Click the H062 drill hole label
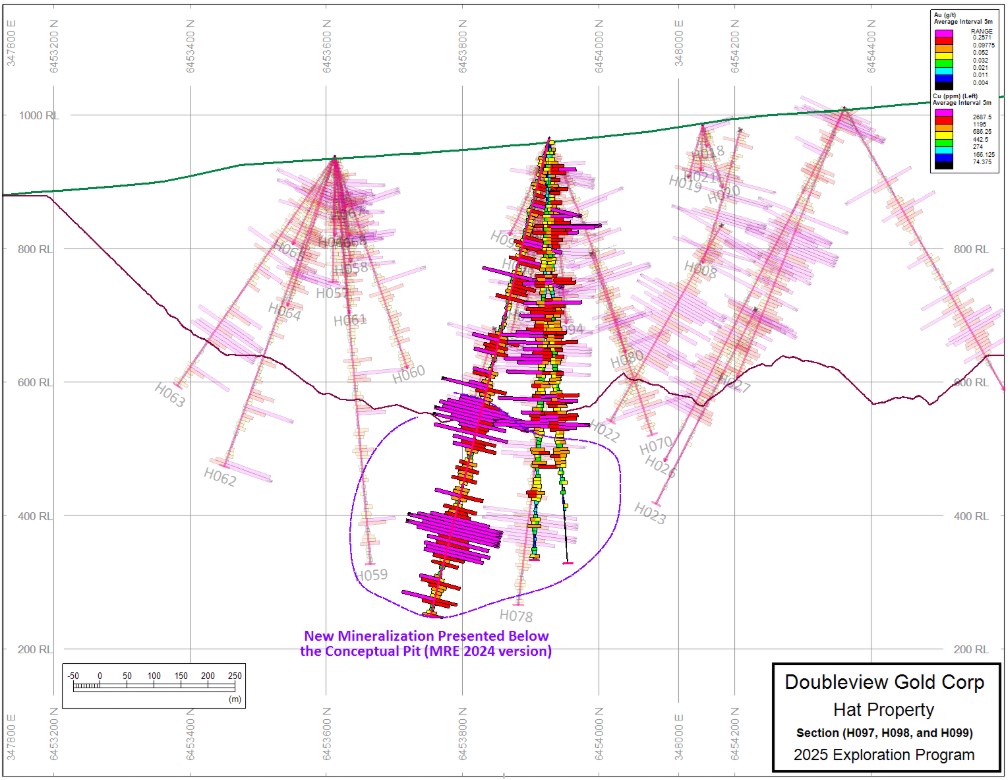The height and width of the screenshot is (780, 1008). pos(220,477)
